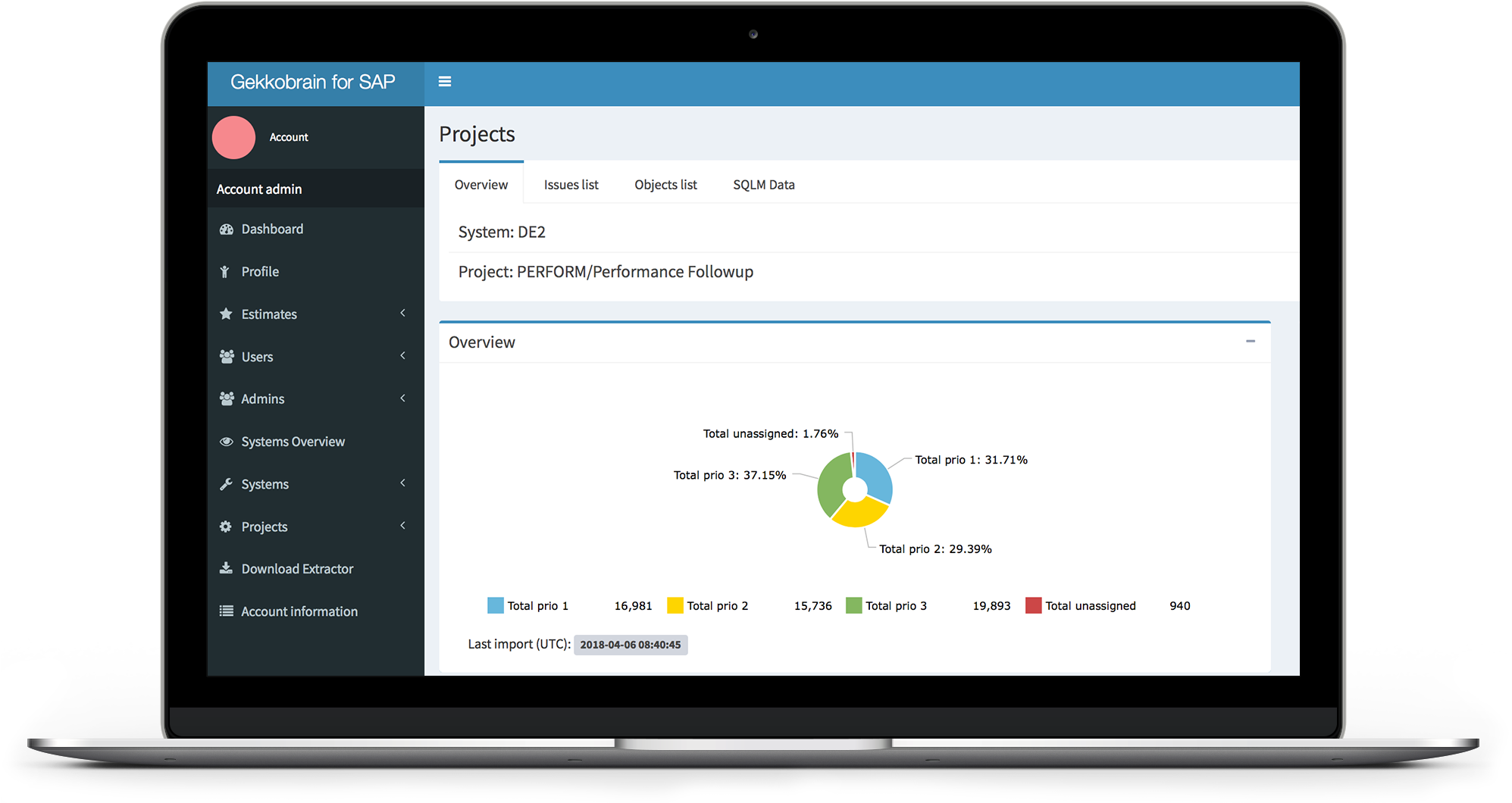Expand the Projects submenu chevron
Viewport: 1512px width, 803px height.
[402, 525]
